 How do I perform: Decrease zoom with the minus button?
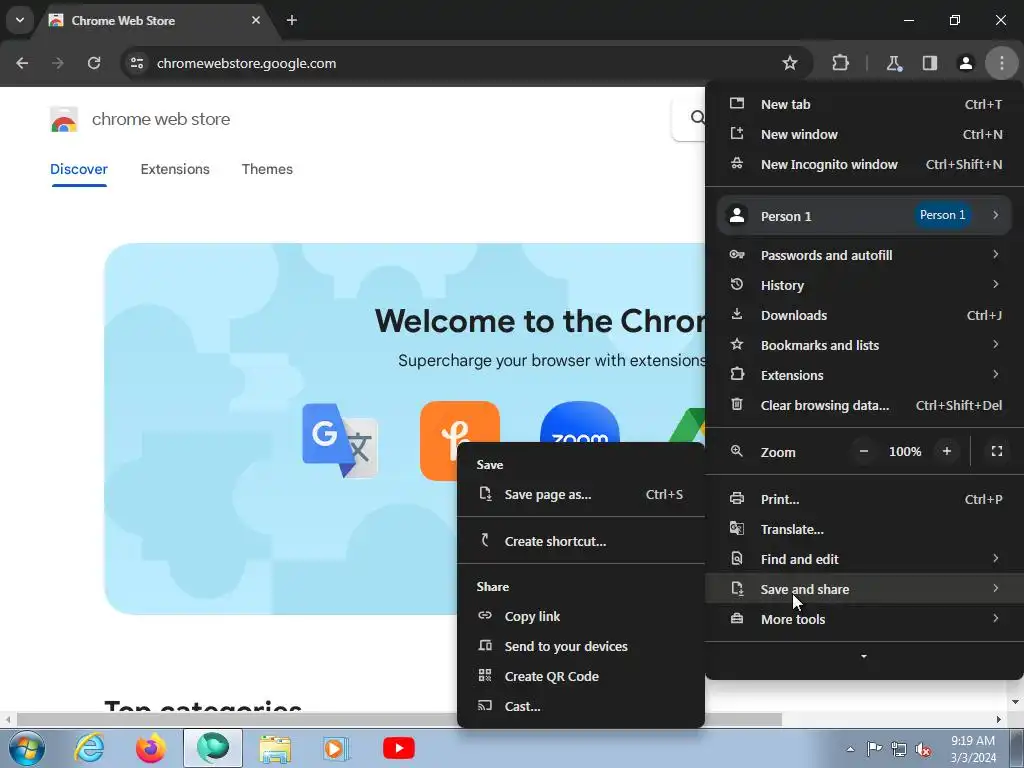coord(864,451)
